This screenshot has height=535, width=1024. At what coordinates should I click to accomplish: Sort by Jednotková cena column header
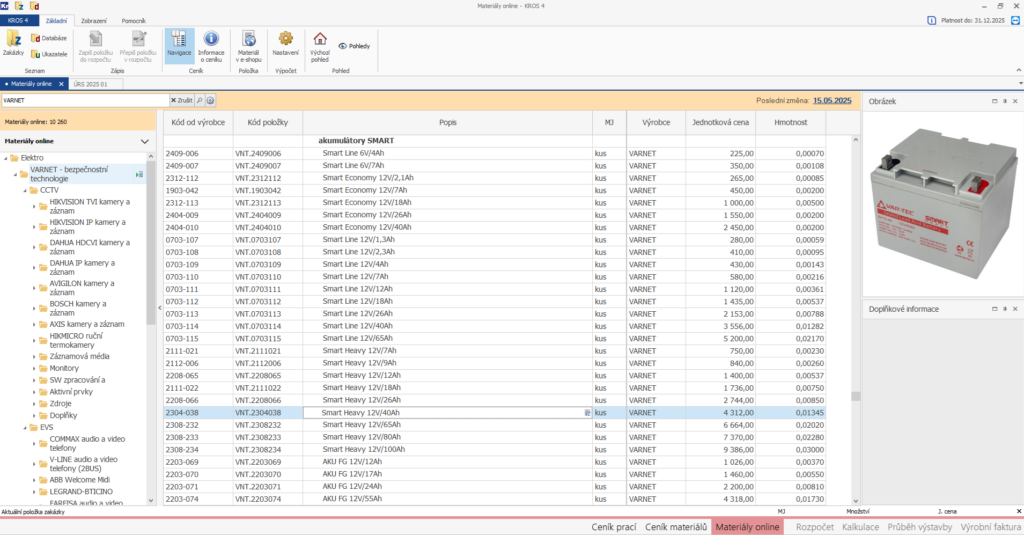[x=720, y=122]
